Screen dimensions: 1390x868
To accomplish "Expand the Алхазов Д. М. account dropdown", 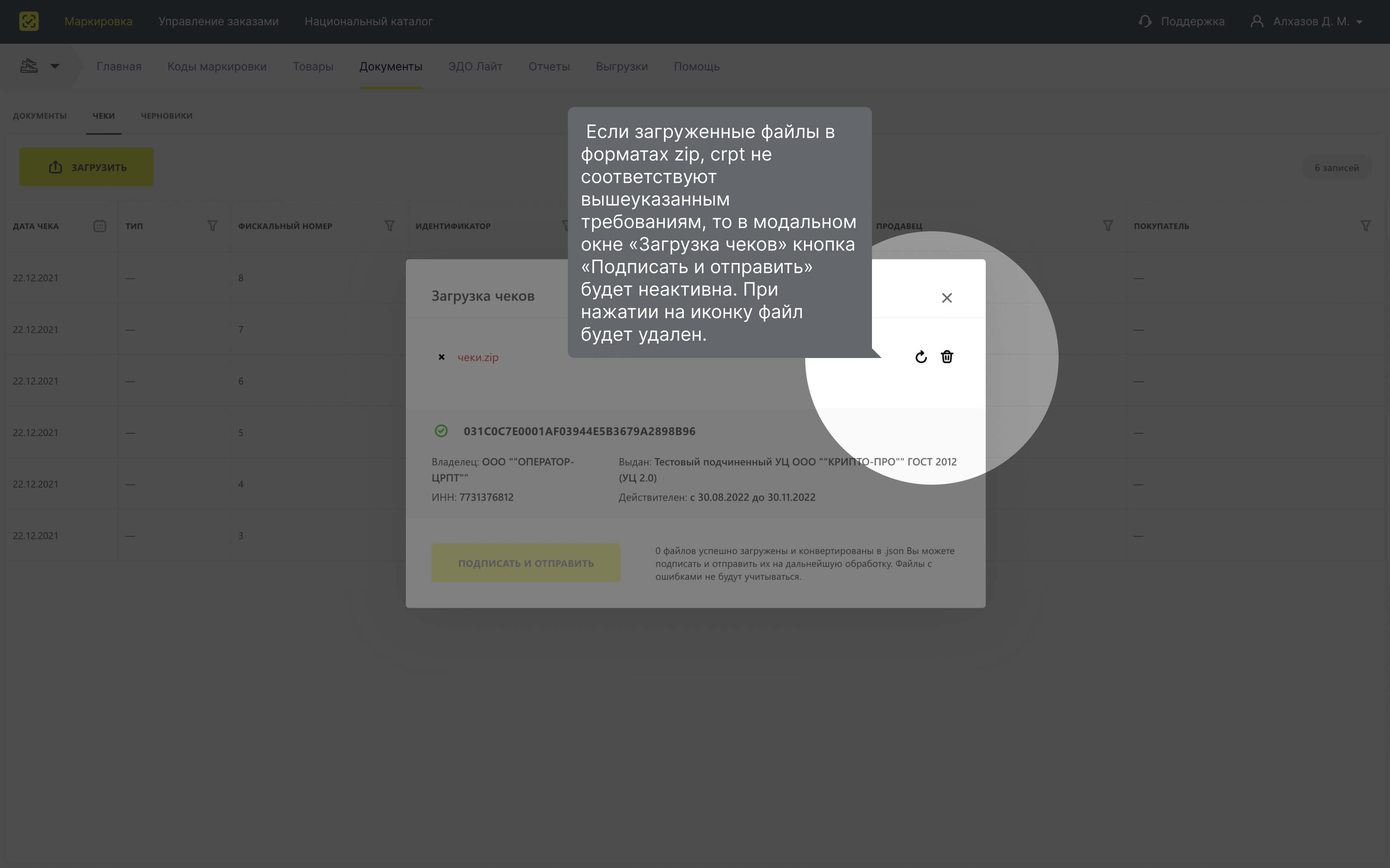I will click(1359, 22).
